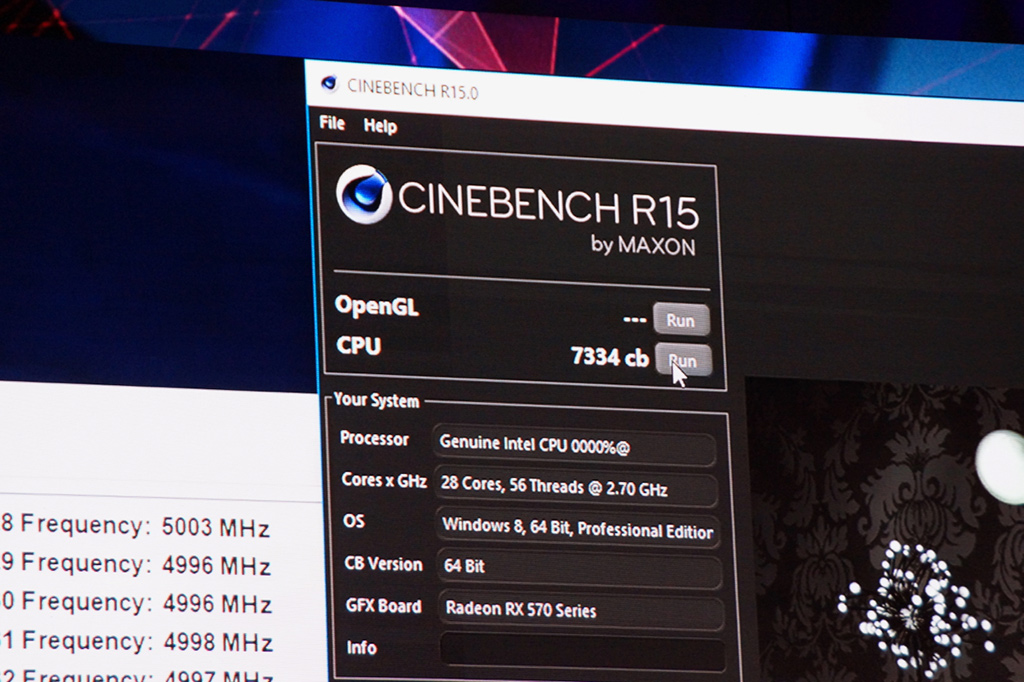Click the 'Processor' label
The image size is (1024, 682).
pyautogui.click(x=374, y=438)
